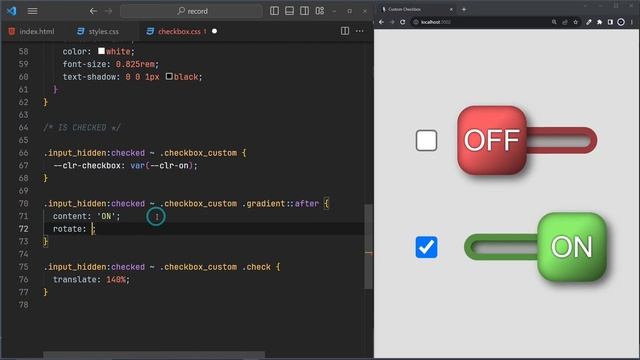Select the Custom Checkbox browser tab

(416, 9)
